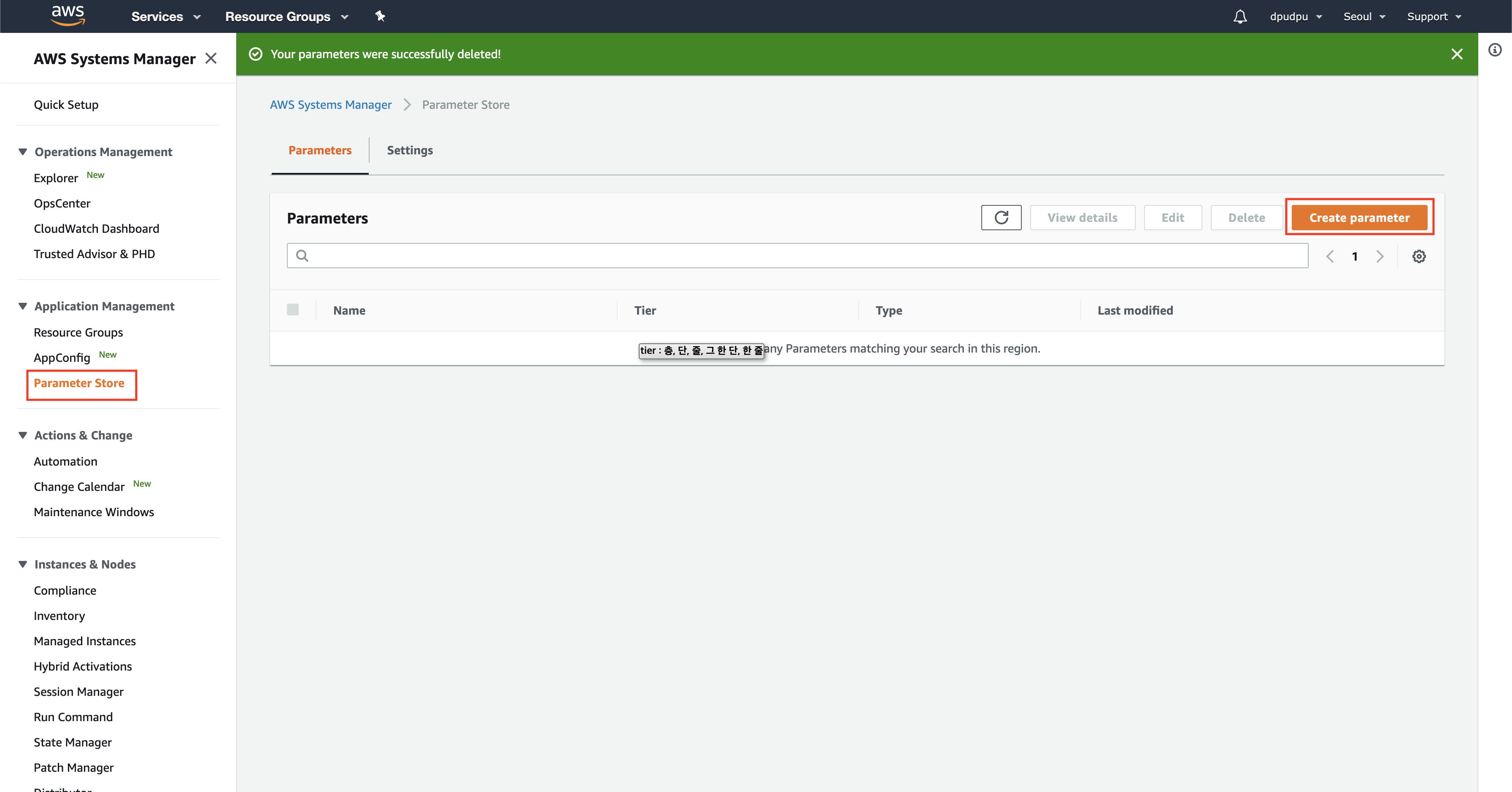Open the Seoul region dropdown
Image resolution: width=1512 pixels, height=792 pixels.
(x=1363, y=16)
